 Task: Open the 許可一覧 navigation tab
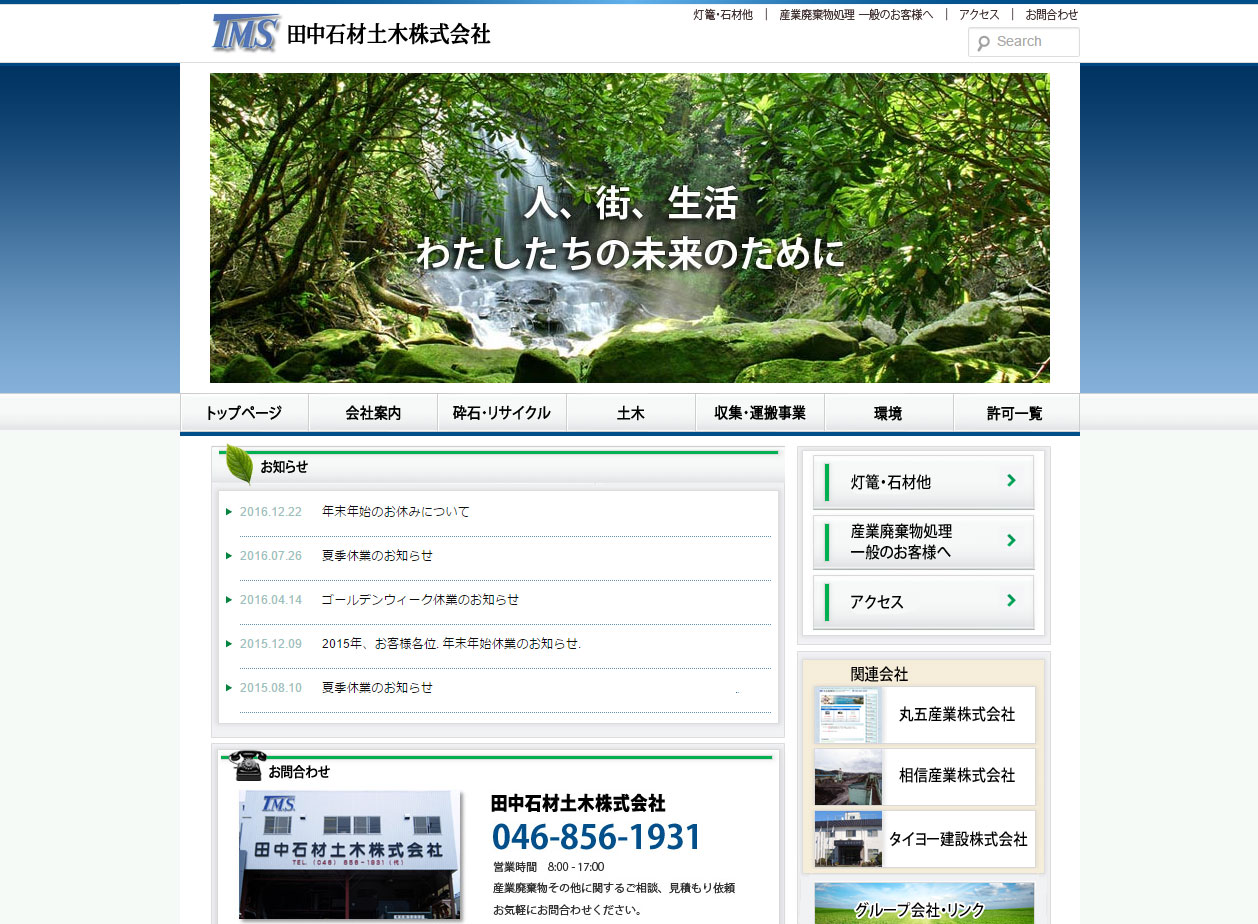(1016, 413)
